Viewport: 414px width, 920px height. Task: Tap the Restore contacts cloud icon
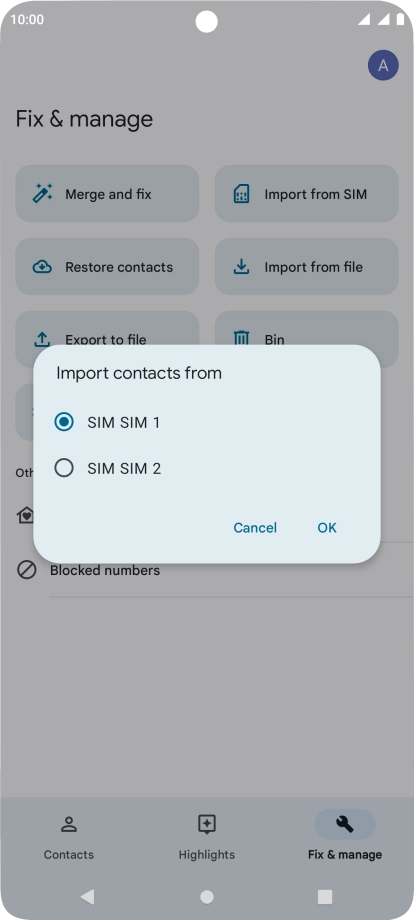[x=42, y=267]
